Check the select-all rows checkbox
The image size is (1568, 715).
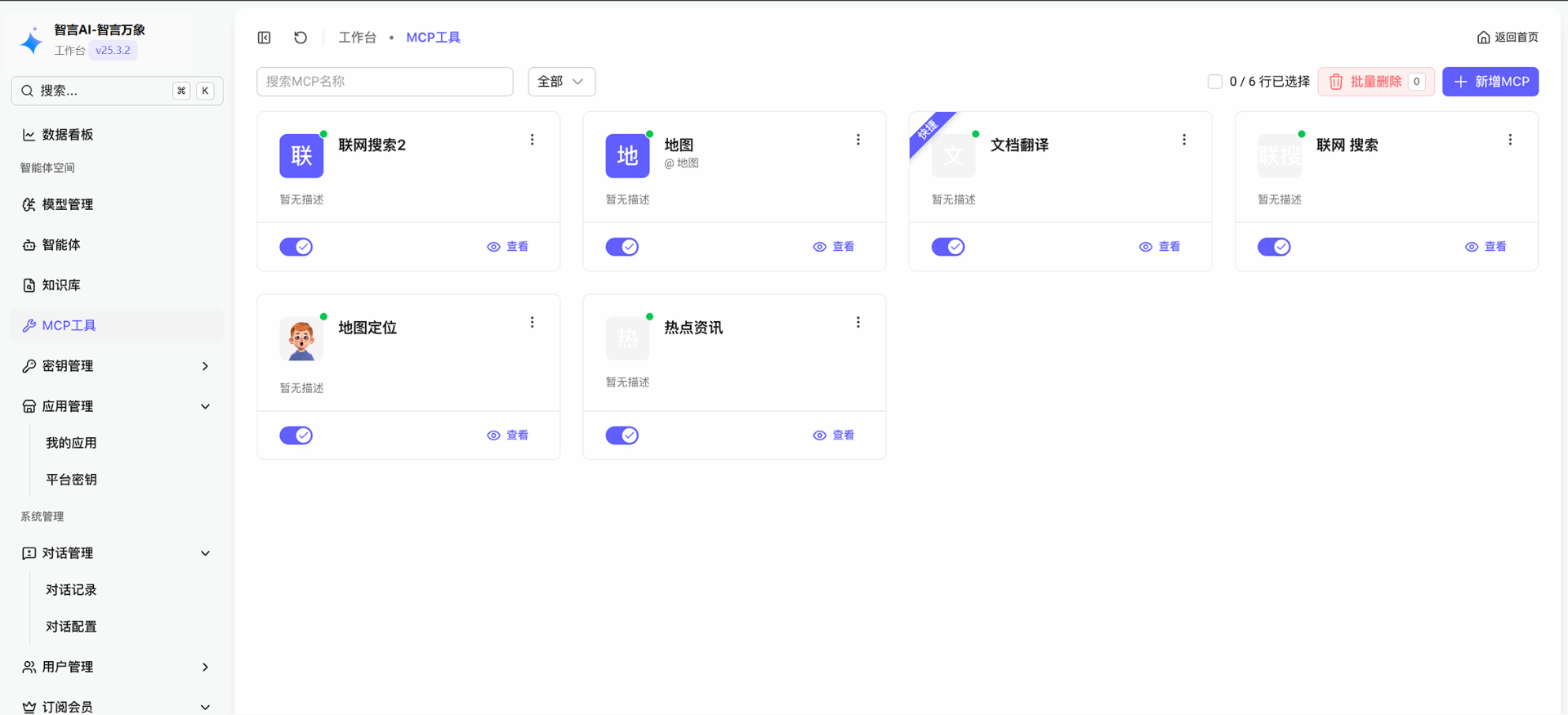coord(1214,82)
